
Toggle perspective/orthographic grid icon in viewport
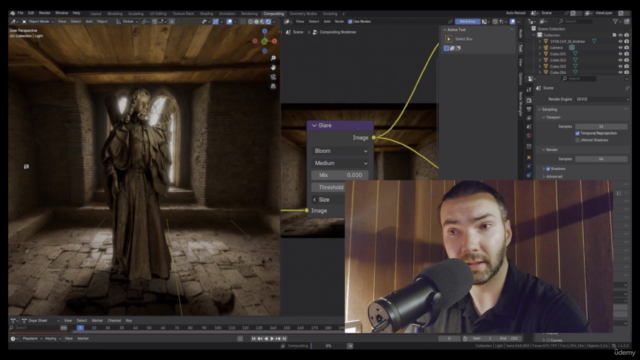click(273, 87)
